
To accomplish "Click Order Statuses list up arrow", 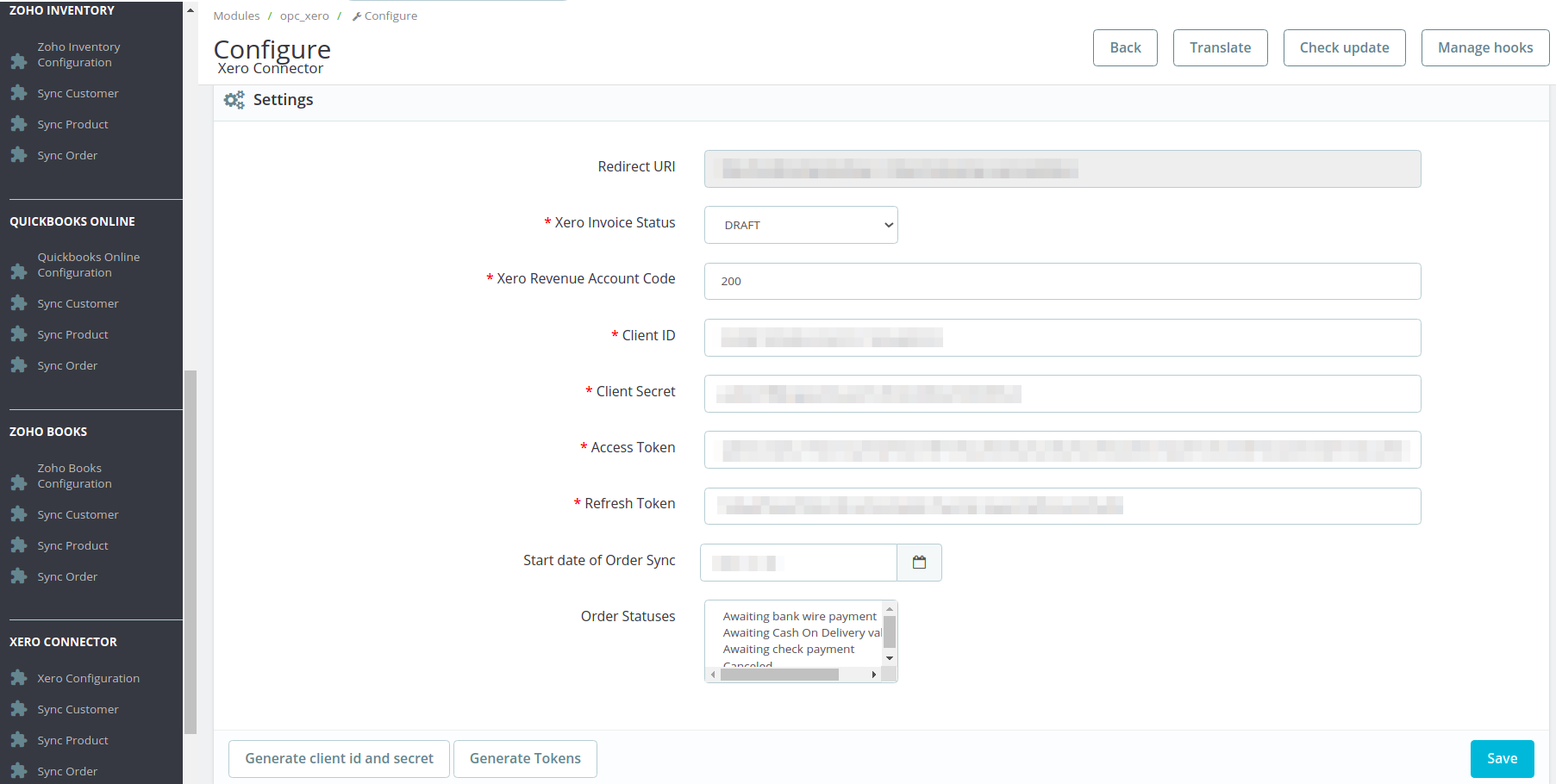I will point(890,608).
